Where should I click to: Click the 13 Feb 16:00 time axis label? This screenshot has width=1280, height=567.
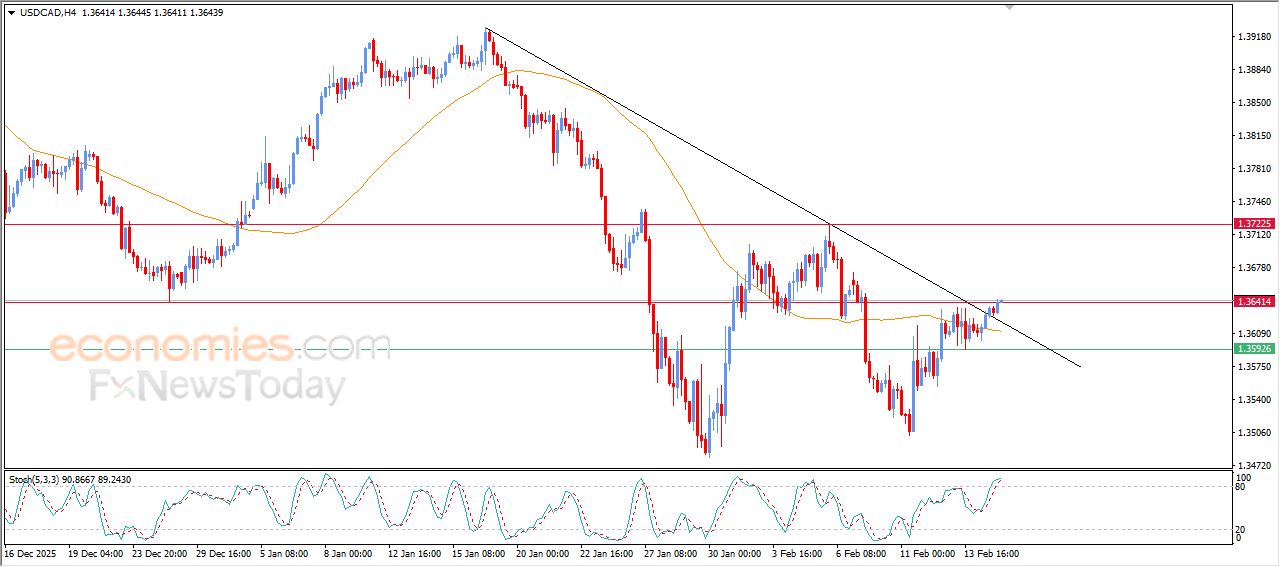991,553
